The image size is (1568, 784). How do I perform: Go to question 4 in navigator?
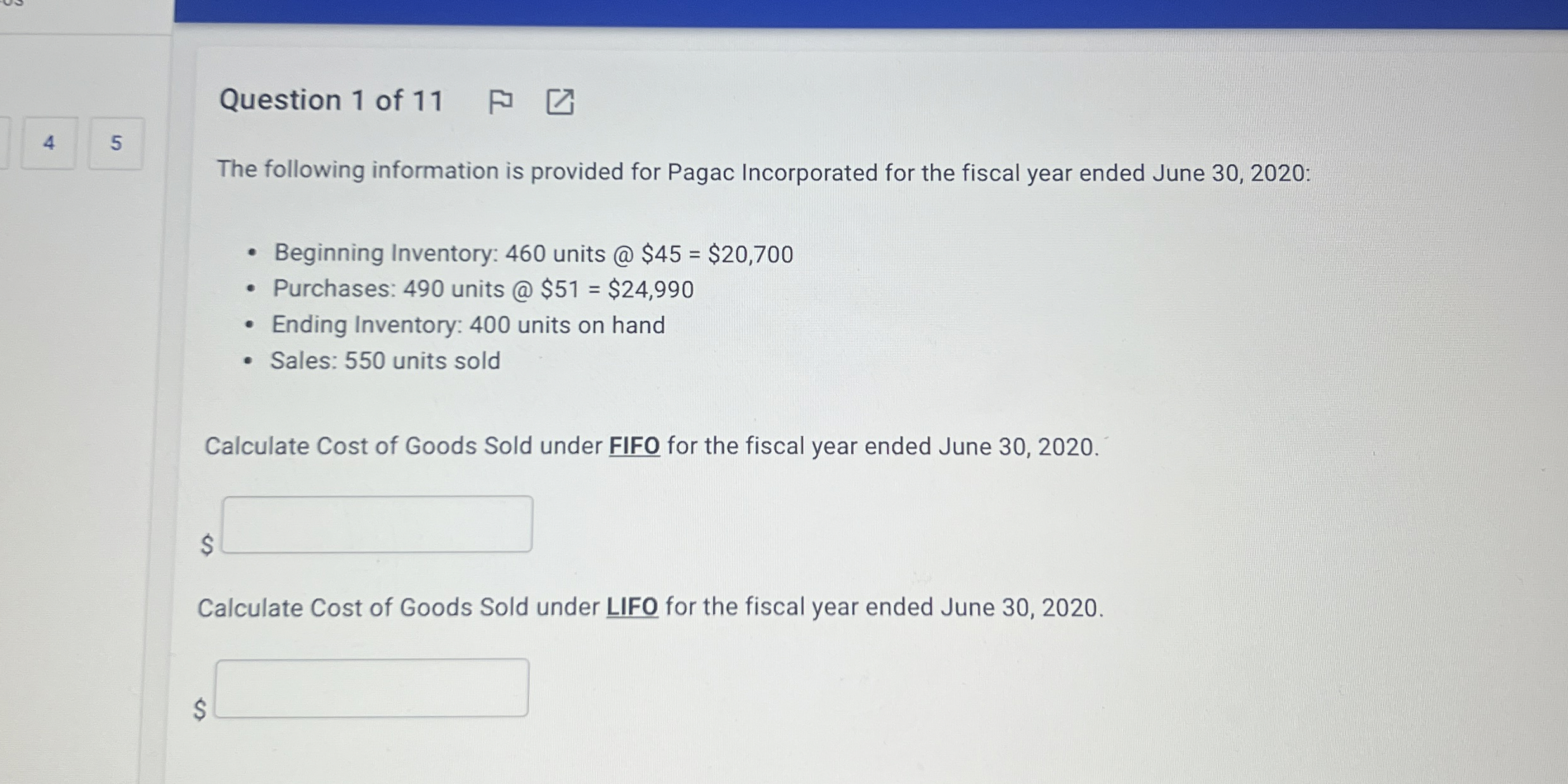[49, 143]
